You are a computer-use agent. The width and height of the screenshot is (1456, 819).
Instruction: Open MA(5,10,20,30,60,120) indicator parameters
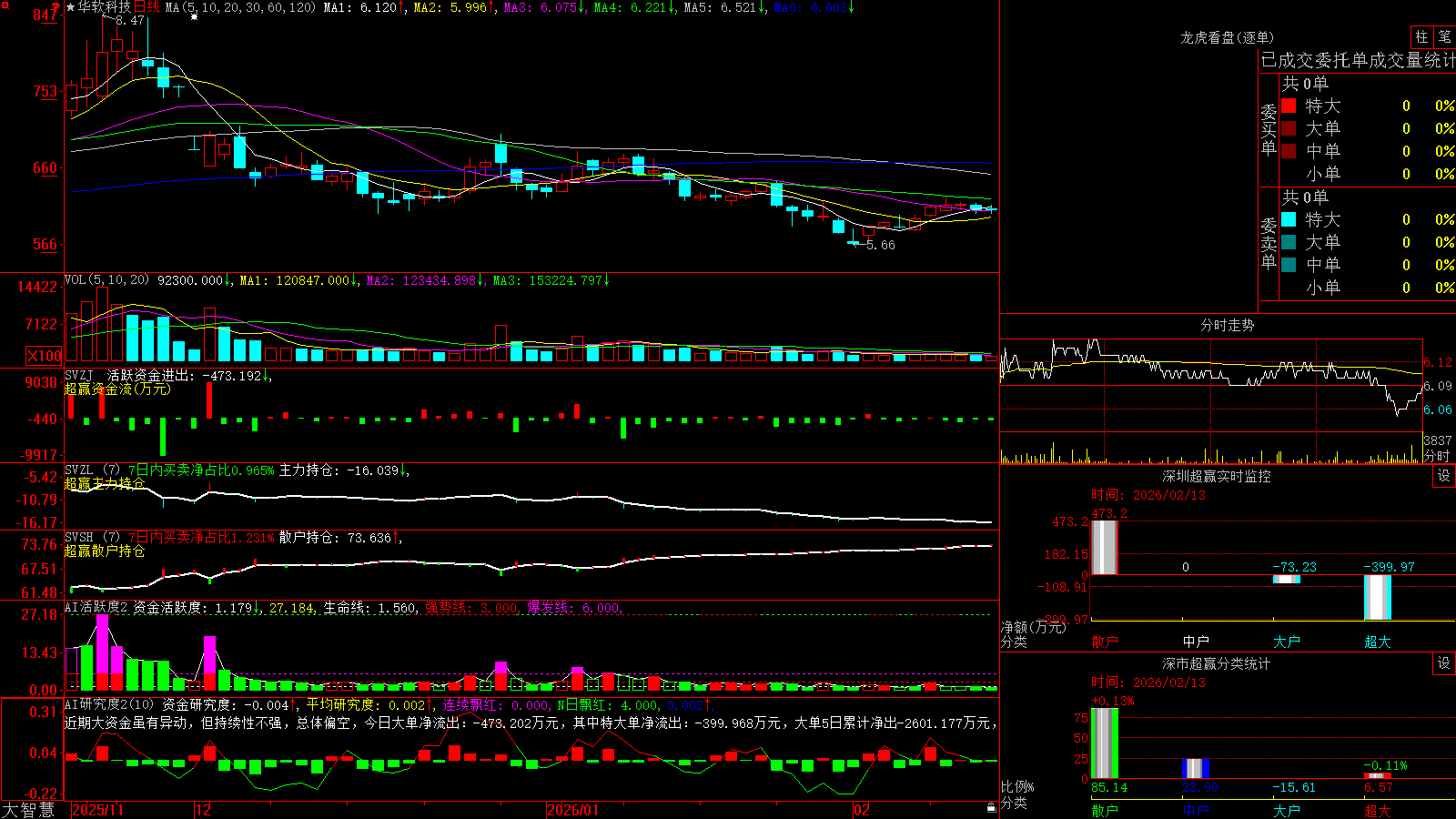click(x=240, y=7)
